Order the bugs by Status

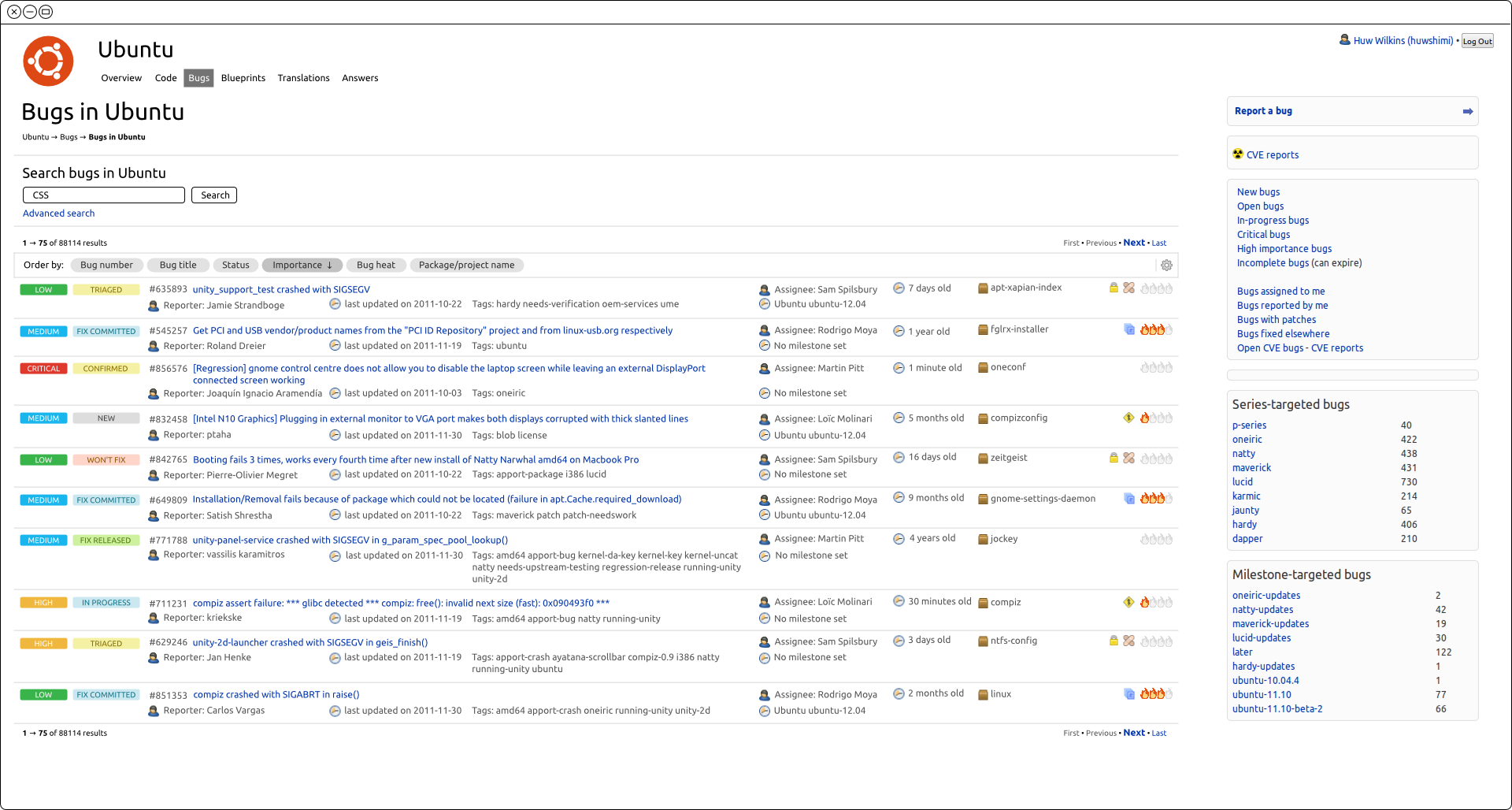click(235, 266)
